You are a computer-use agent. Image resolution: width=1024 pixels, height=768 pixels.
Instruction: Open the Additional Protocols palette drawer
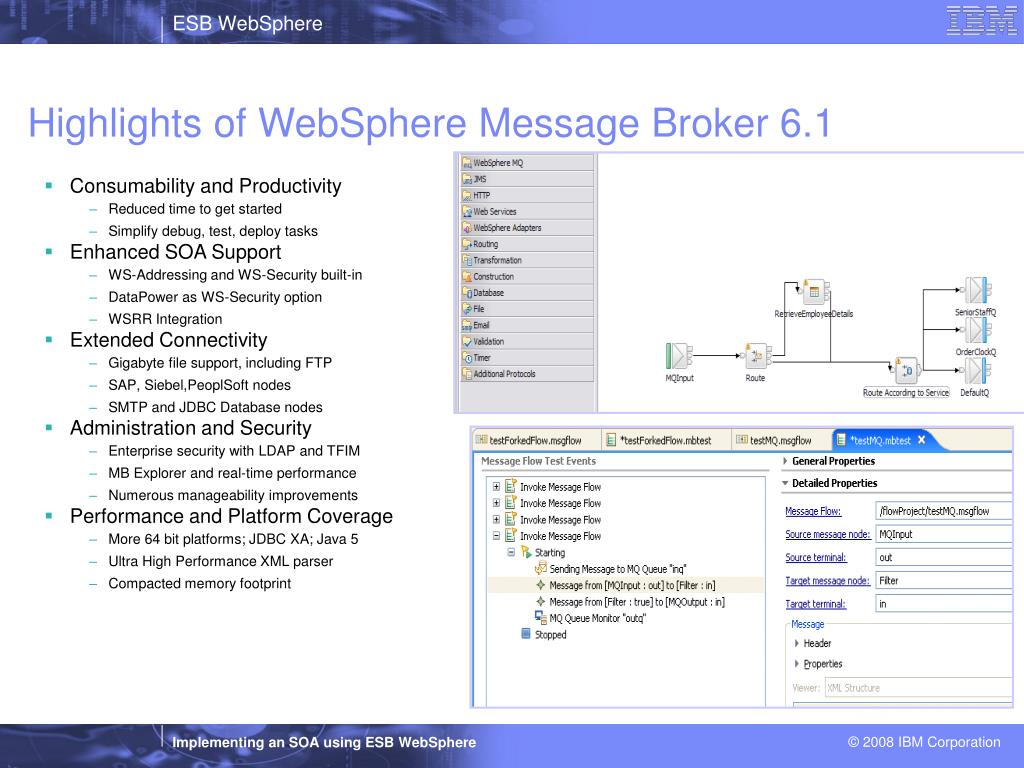tap(527, 374)
